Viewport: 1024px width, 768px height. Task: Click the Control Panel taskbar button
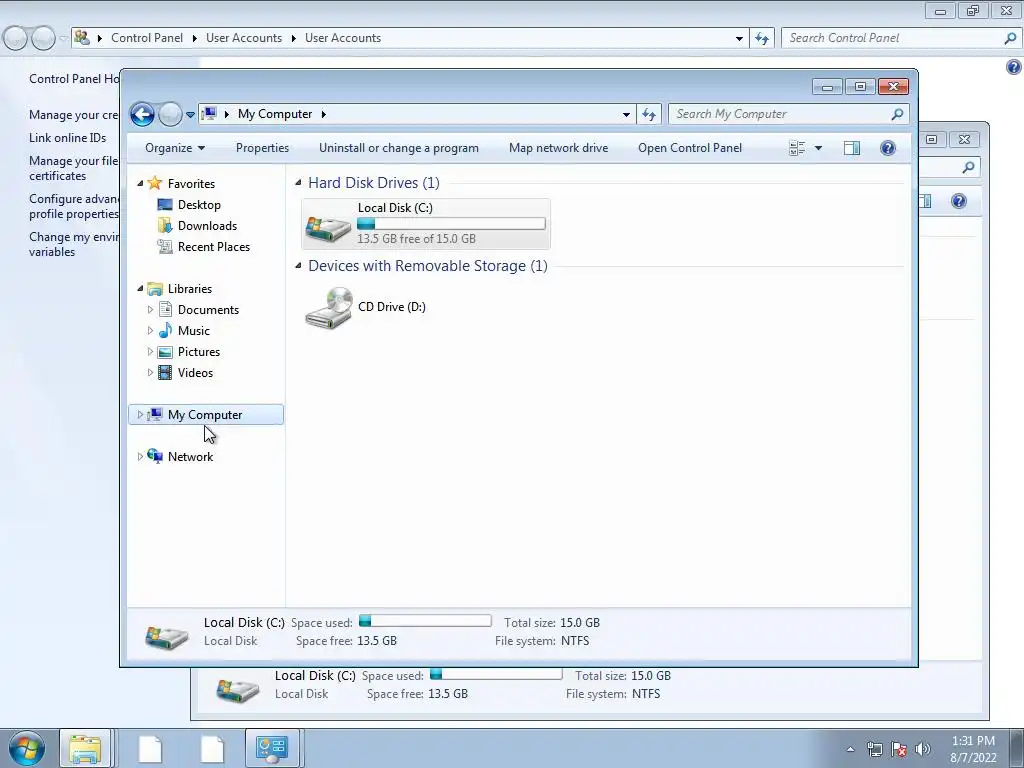[272, 748]
